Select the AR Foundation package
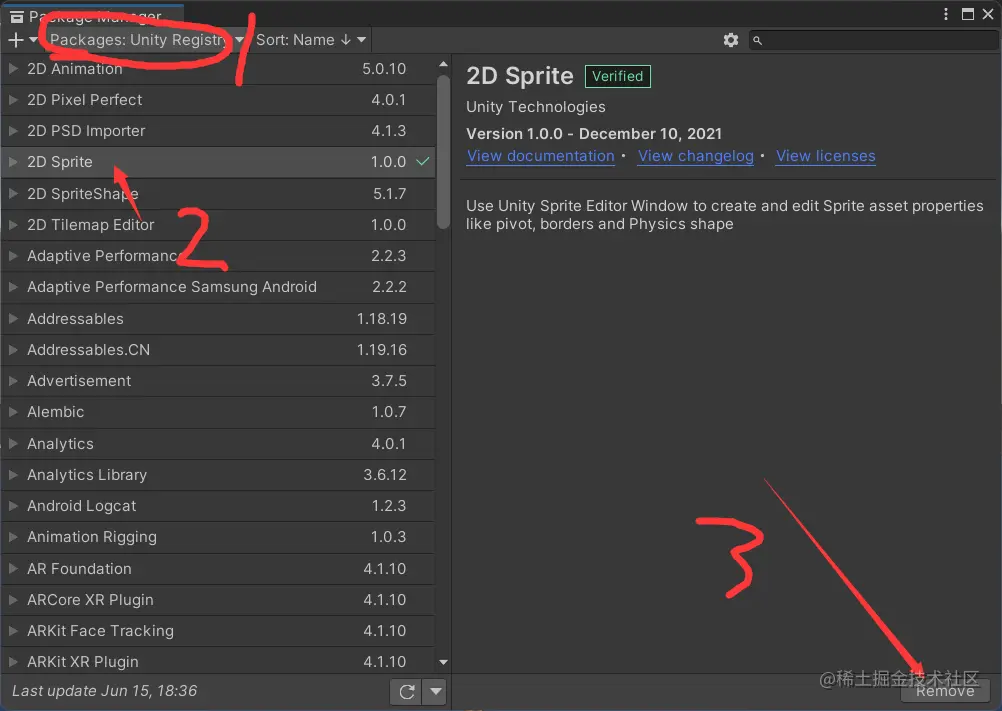 point(218,569)
